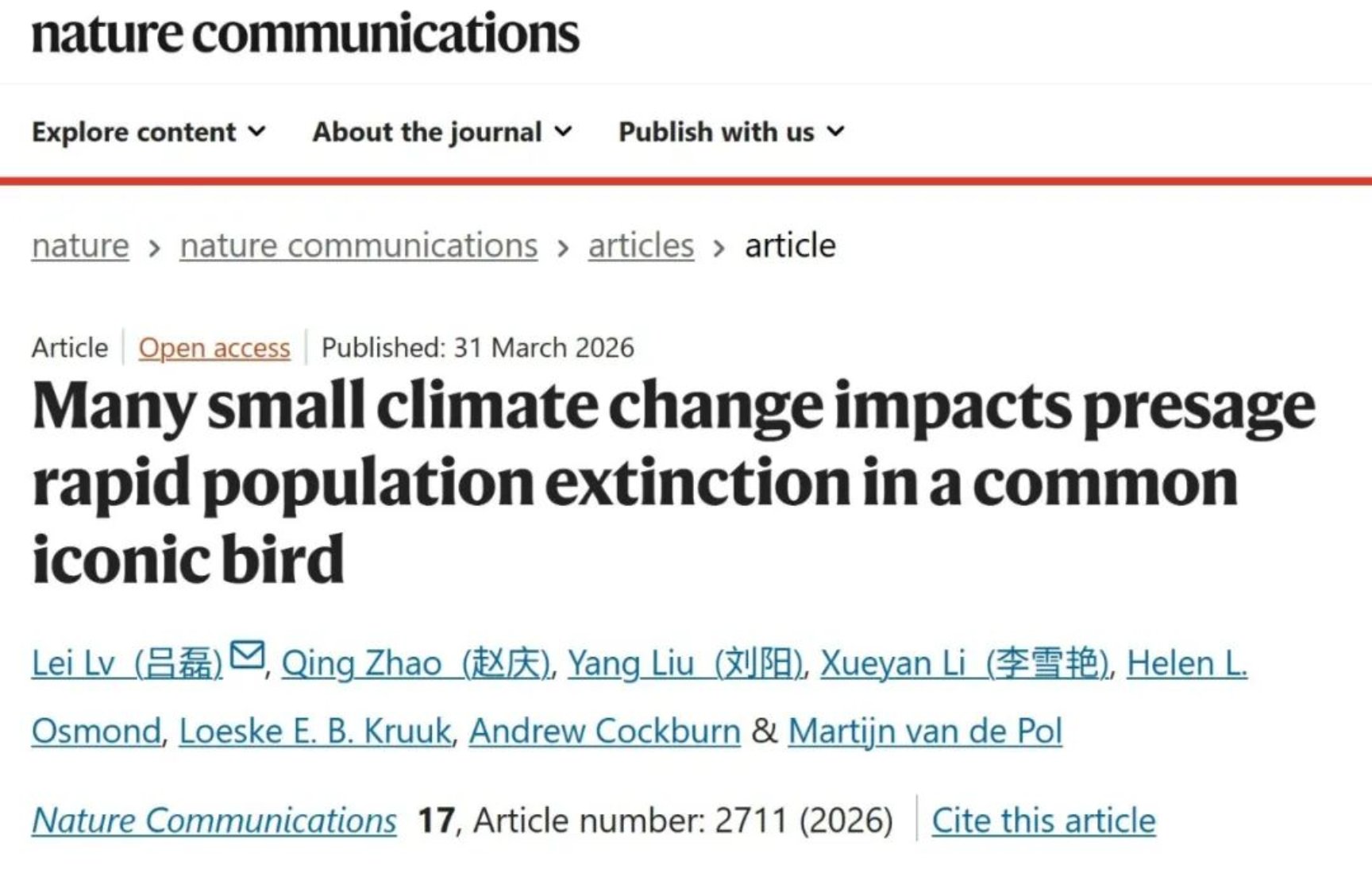The image size is (1372, 869).
Task: Open author Xueyan Li's link
Action: (965, 664)
